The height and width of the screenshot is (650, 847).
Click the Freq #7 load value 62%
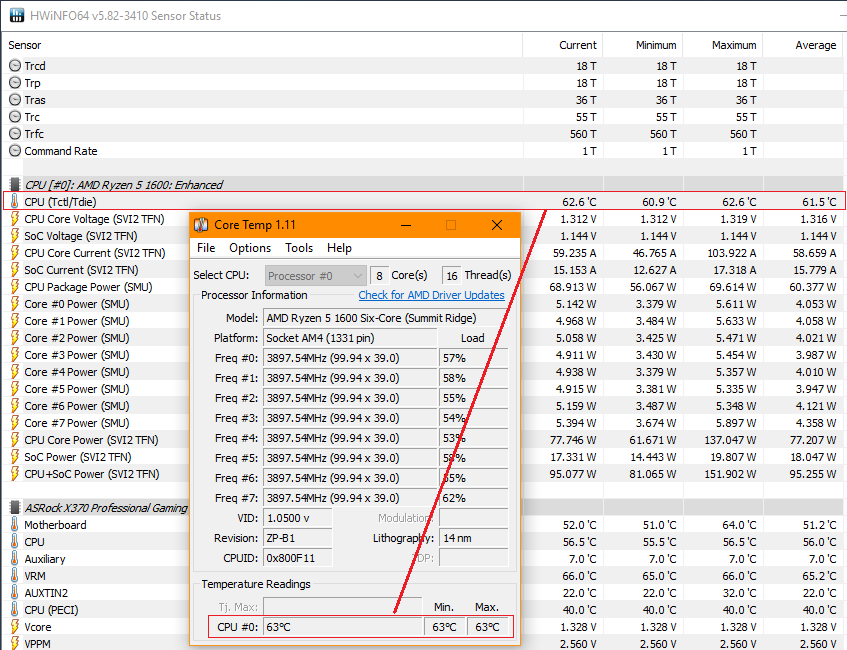[473, 498]
